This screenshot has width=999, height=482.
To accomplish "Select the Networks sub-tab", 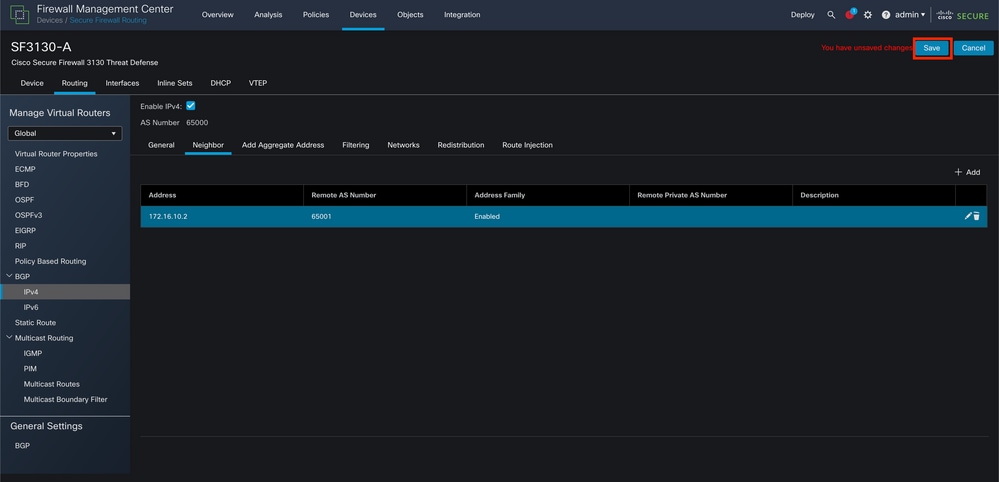I will pyautogui.click(x=403, y=145).
